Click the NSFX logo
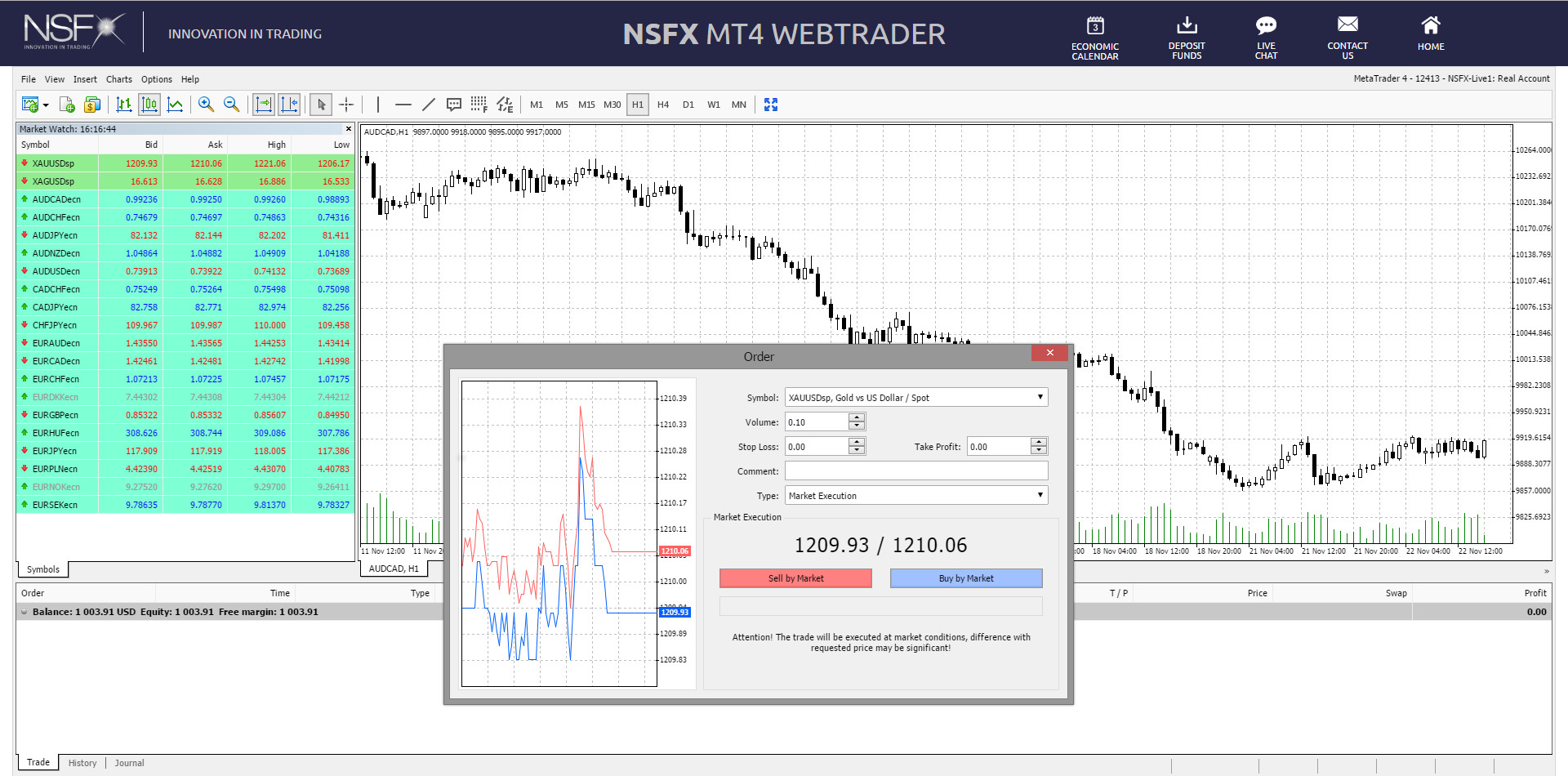1568x776 pixels. pyautogui.click(x=74, y=32)
